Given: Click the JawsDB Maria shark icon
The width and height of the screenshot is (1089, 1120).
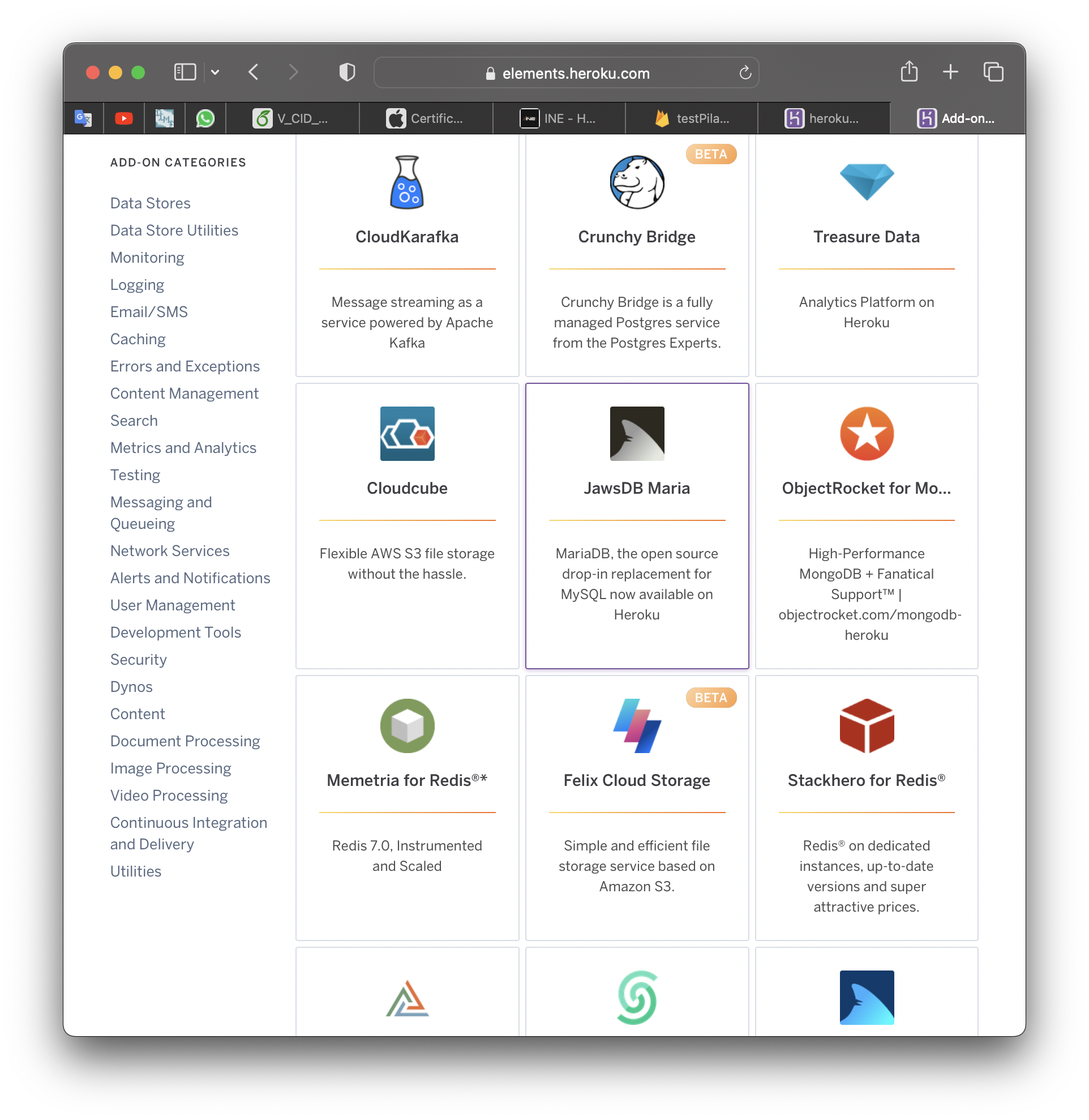Looking at the screenshot, I should coord(637,434).
